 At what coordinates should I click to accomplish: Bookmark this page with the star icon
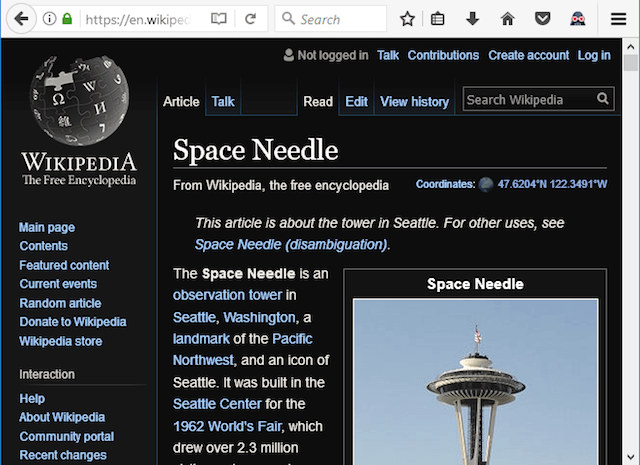(407, 19)
